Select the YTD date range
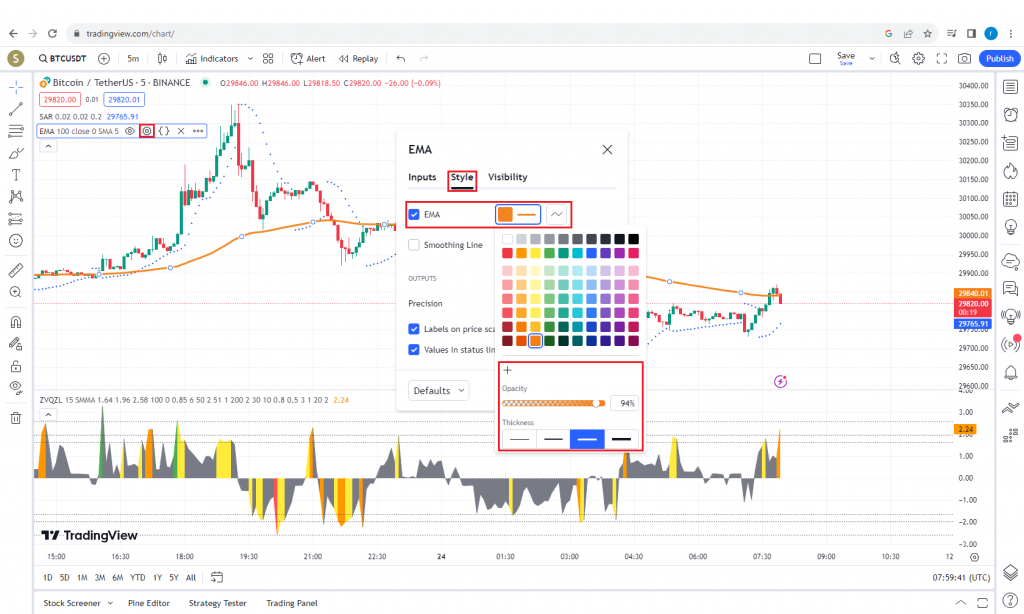This screenshot has width=1024, height=614. pos(137,577)
